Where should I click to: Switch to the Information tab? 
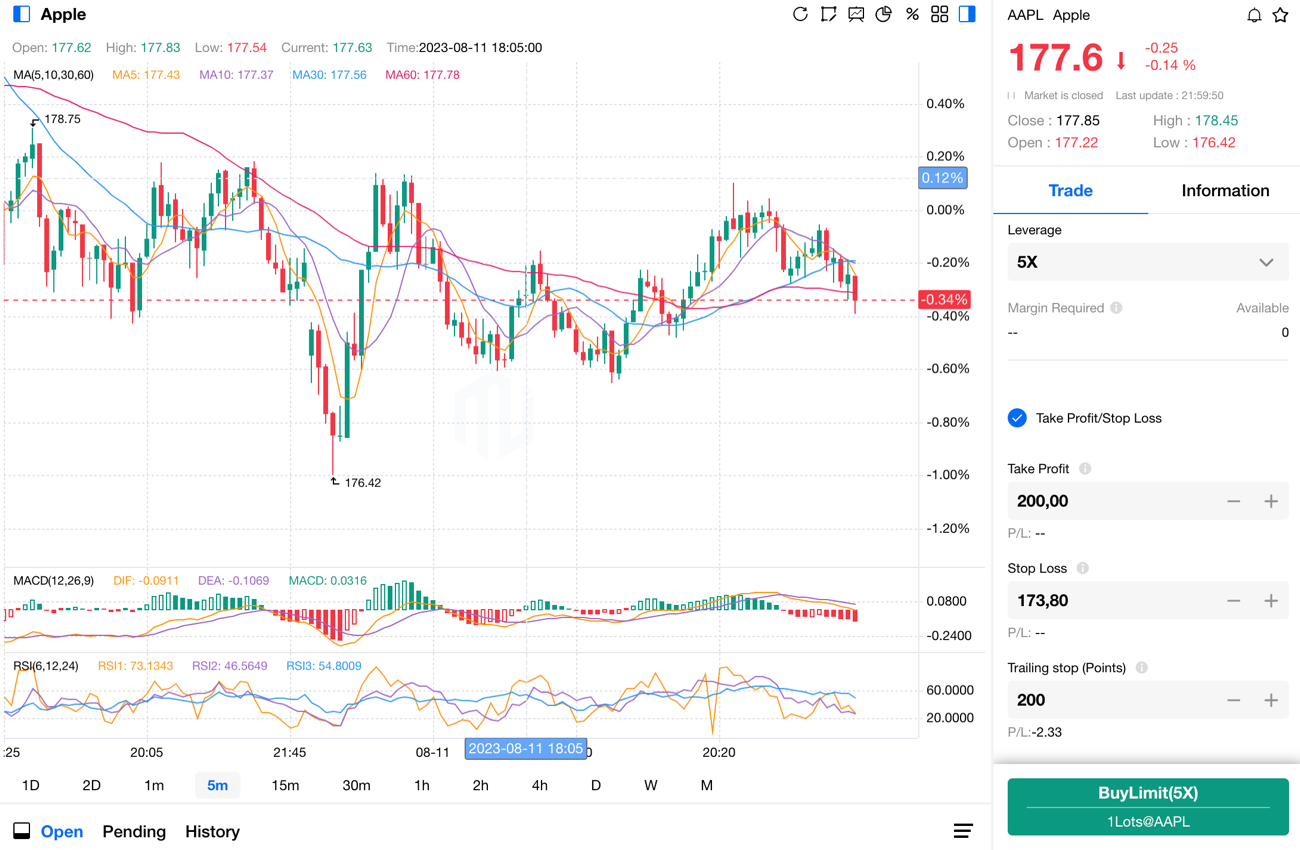[1225, 191]
